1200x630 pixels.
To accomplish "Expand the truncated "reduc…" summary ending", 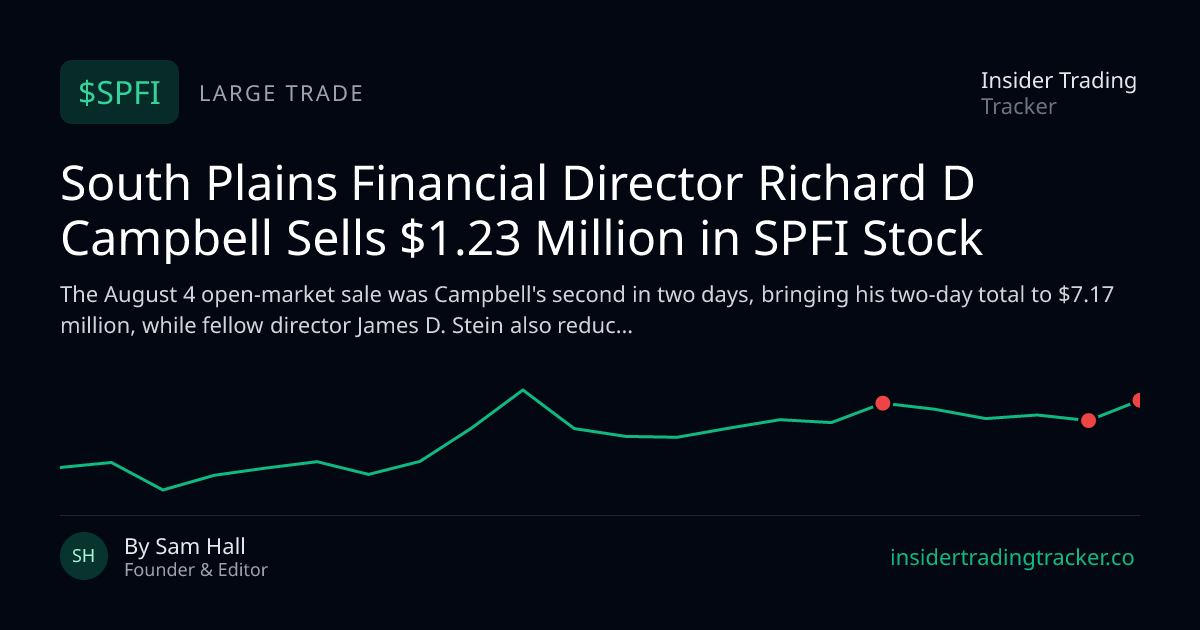I will tap(596, 326).
